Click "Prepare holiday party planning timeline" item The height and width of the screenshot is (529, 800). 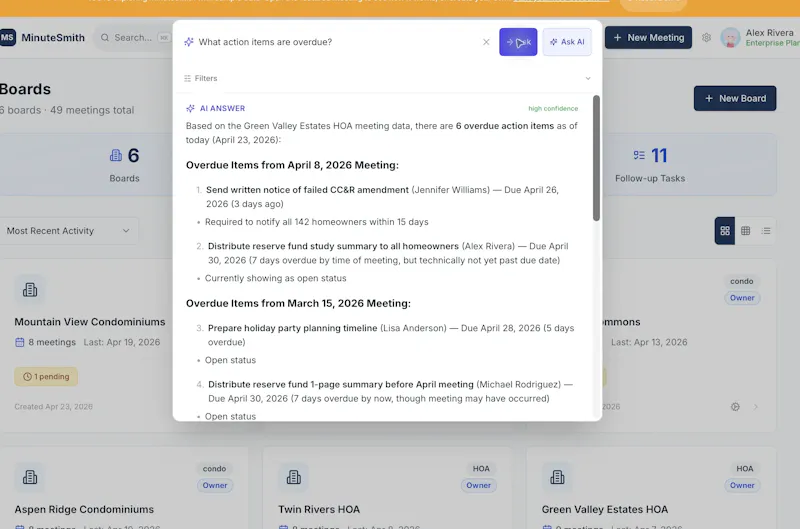click(292, 328)
